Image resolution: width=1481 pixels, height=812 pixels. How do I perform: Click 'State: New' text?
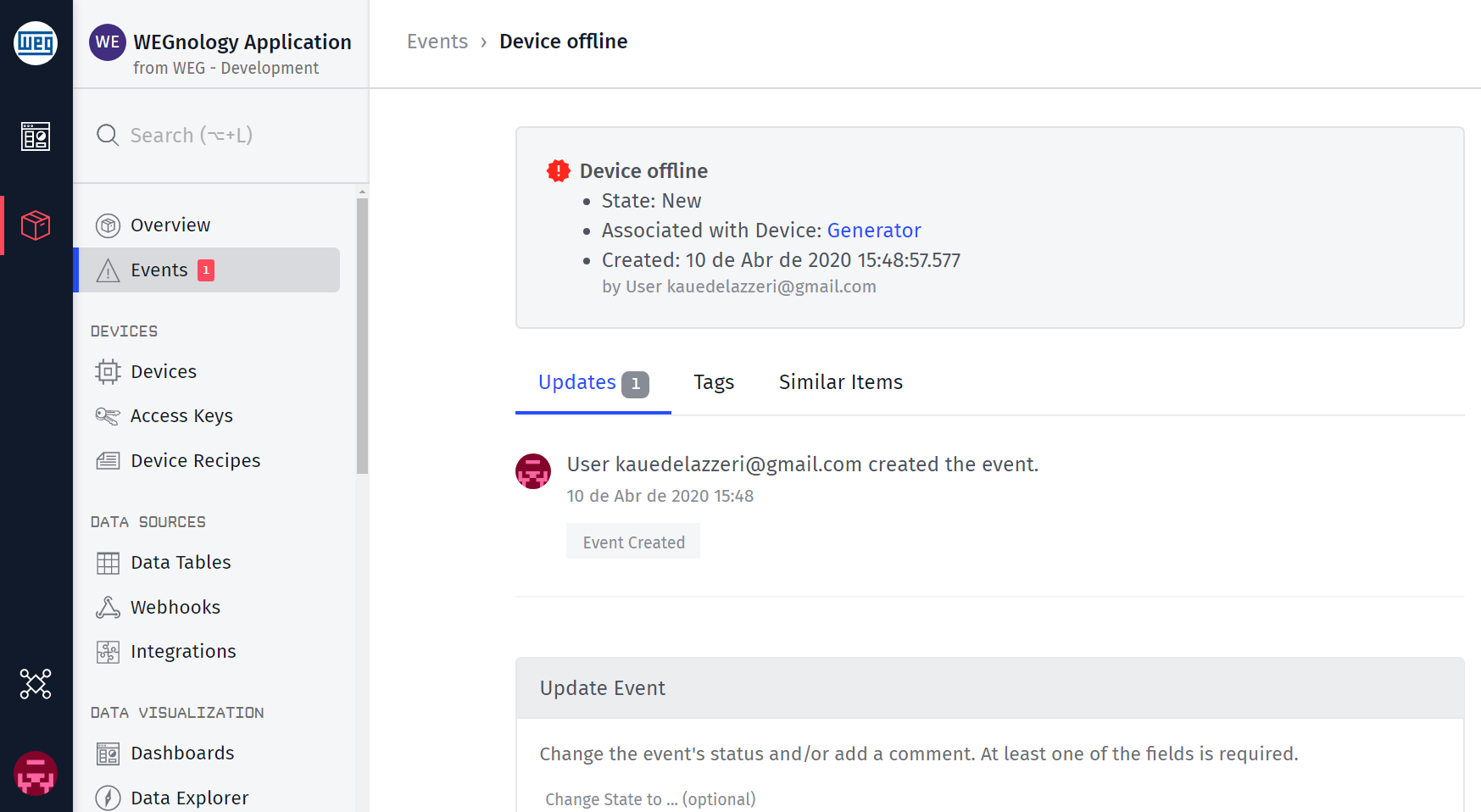tap(651, 201)
